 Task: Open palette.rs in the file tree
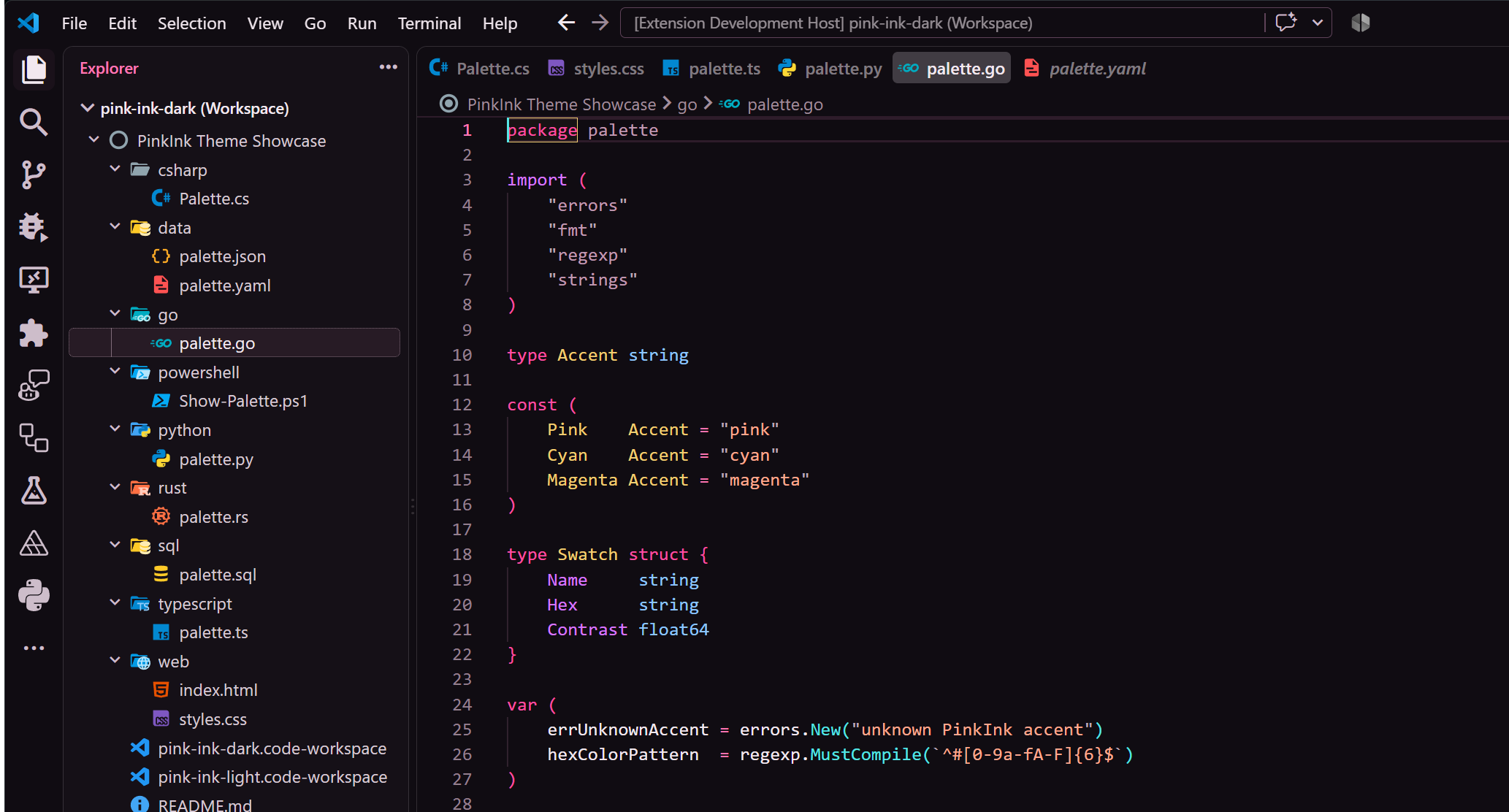point(235,517)
